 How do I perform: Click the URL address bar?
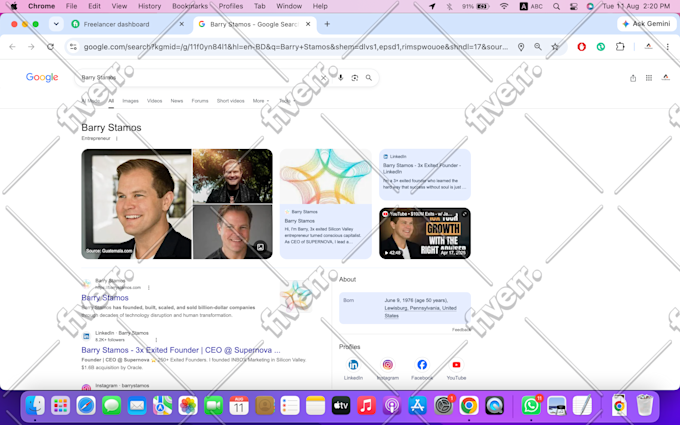296,46
